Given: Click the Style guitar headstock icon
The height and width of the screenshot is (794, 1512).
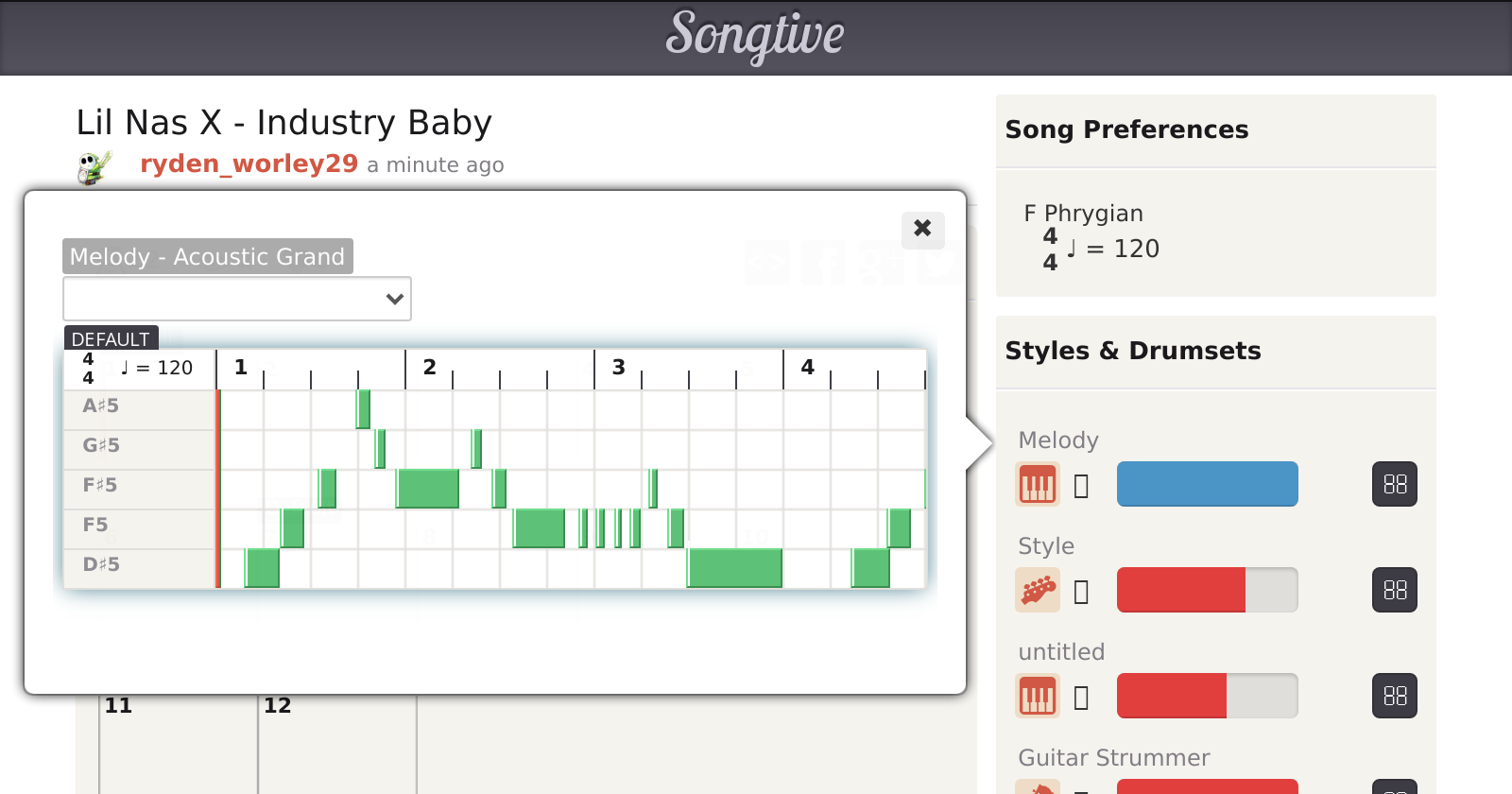Looking at the screenshot, I should 1037,591.
